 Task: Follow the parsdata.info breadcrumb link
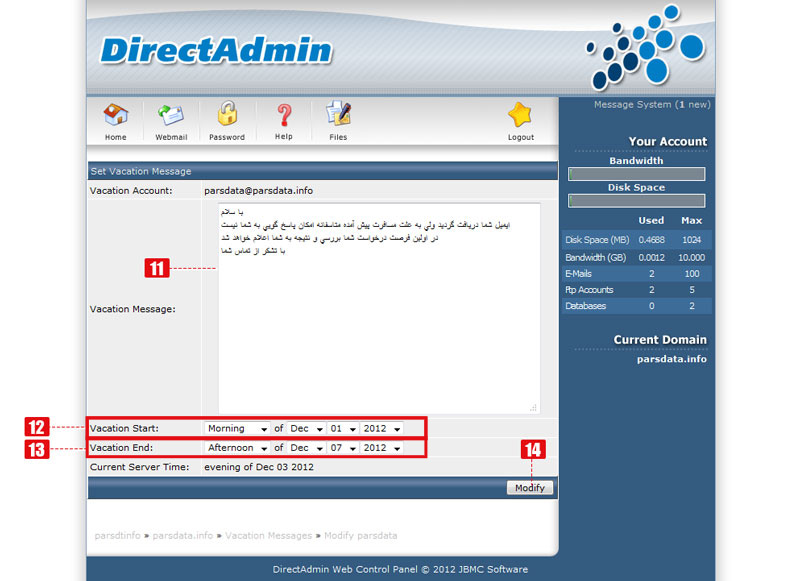click(x=183, y=536)
